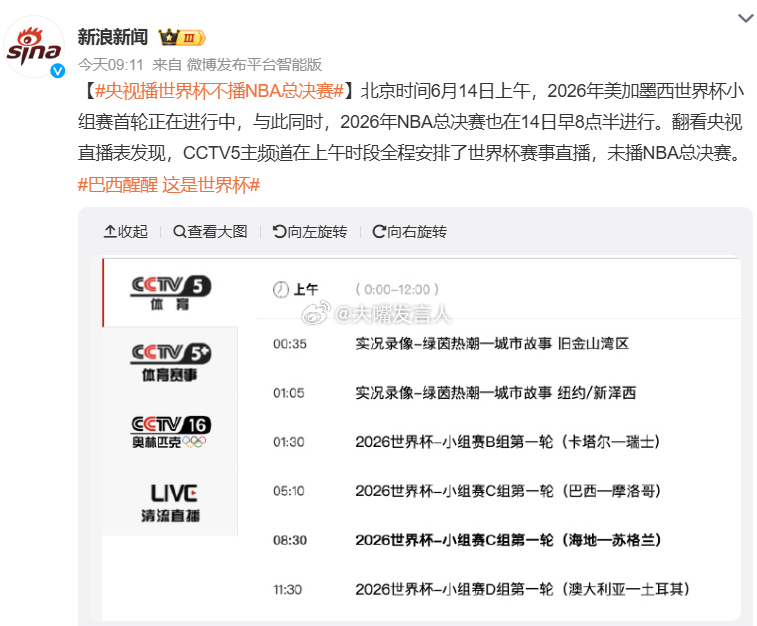Rotate image right with 向右旋转
Viewport: 757px width, 626px height.
click(x=409, y=232)
